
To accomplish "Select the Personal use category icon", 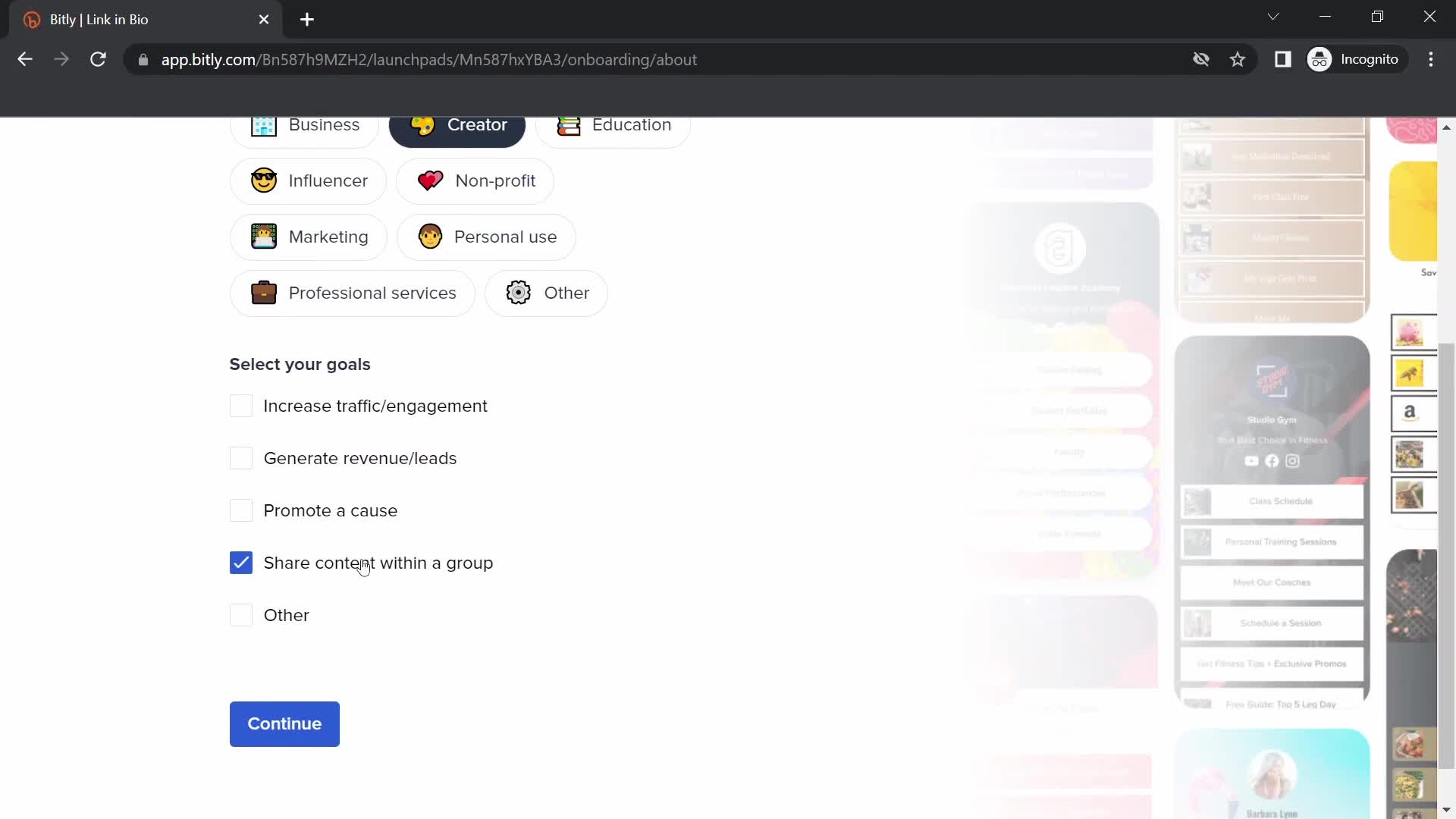I will pyautogui.click(x=429, y=237).
